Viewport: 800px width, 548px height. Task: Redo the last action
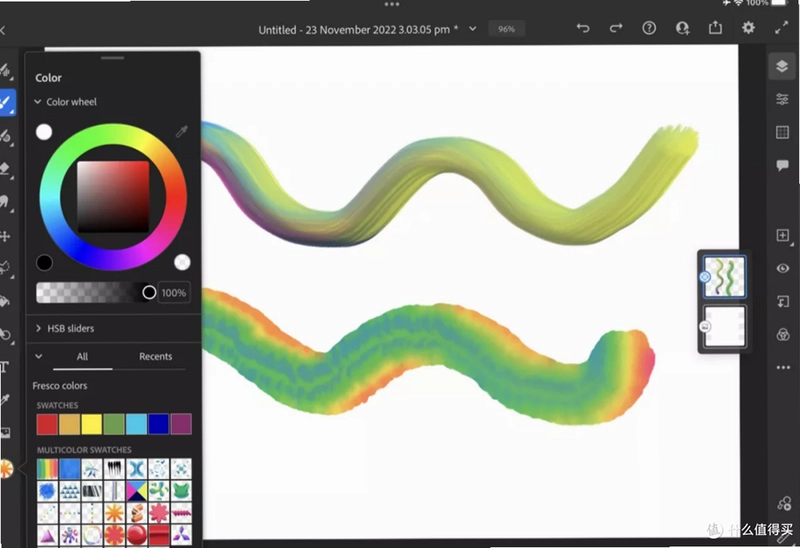[616, 28]
